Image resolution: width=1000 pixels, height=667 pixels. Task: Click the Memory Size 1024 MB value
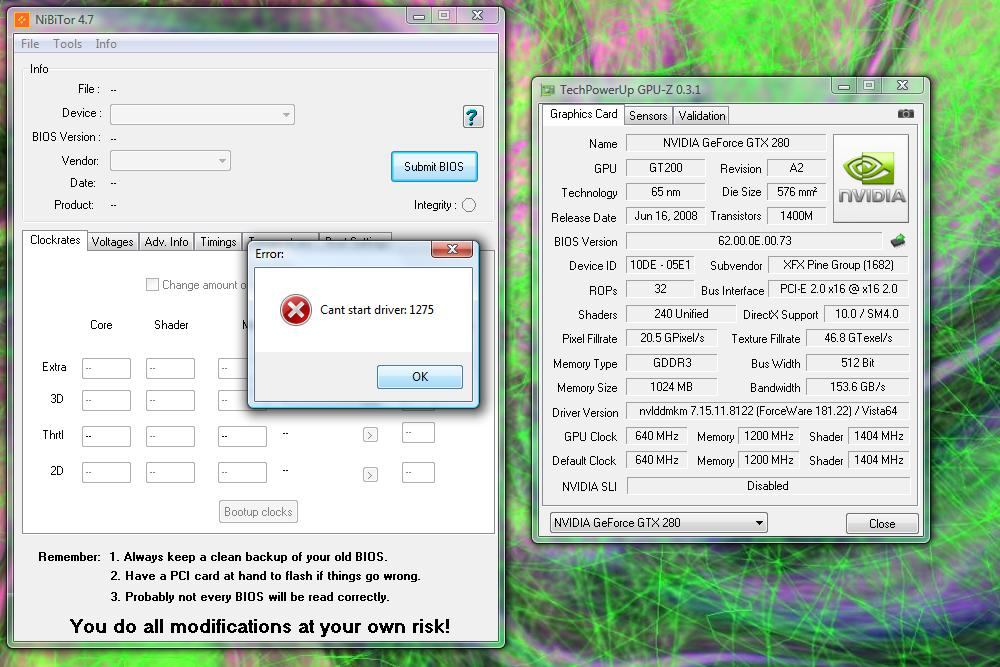pyautogui.click(x=672, y=387)
